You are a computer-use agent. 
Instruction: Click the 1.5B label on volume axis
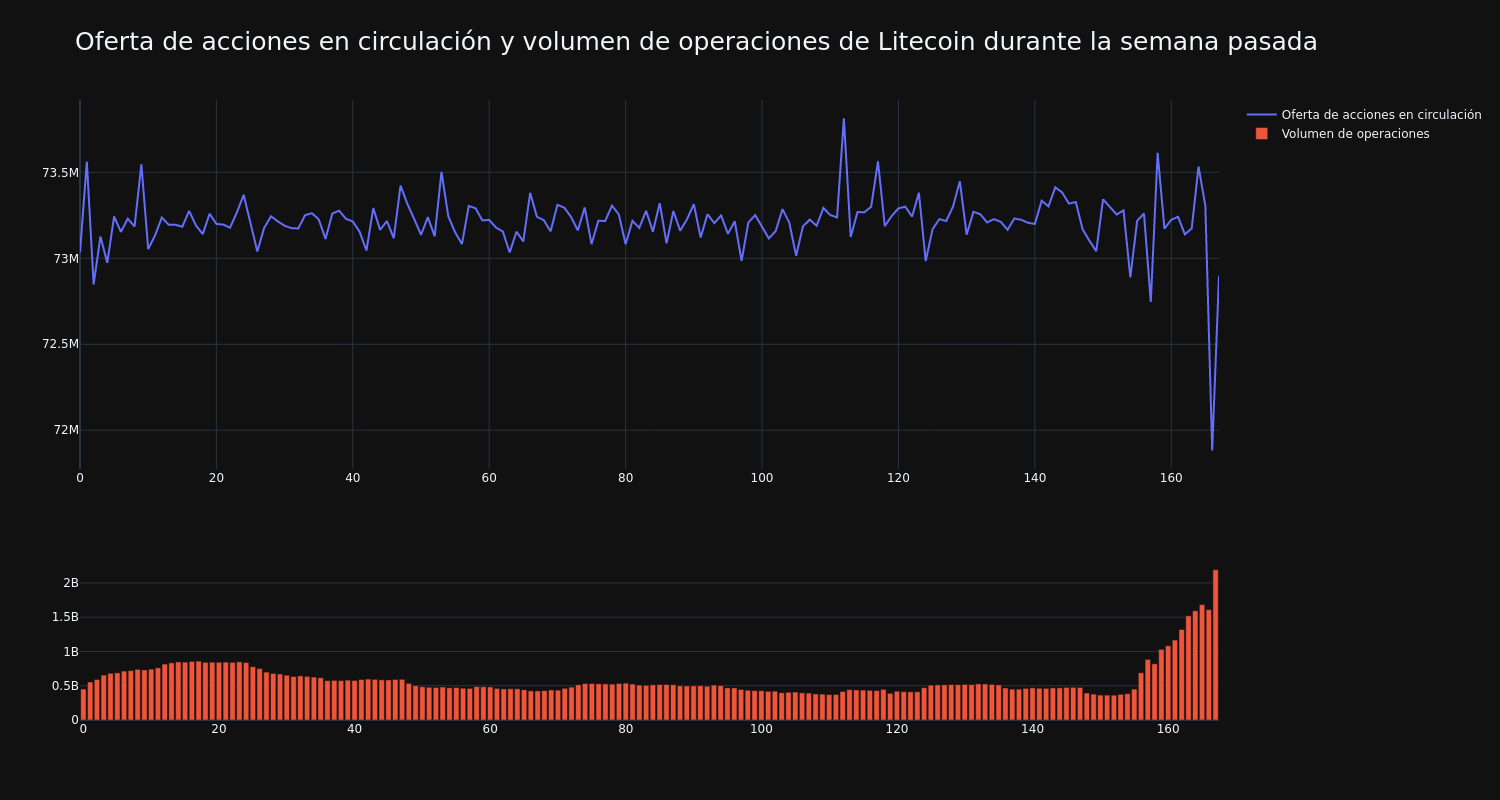click(x=65, y=617)
